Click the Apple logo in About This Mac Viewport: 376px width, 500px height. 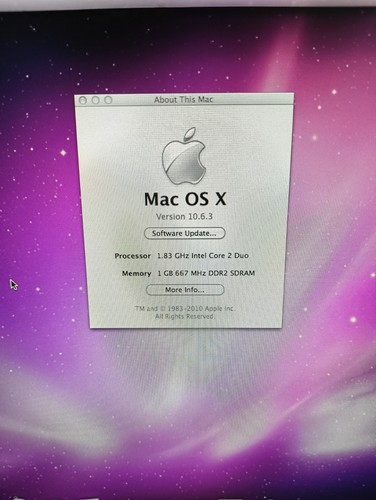tap(184, 156)
